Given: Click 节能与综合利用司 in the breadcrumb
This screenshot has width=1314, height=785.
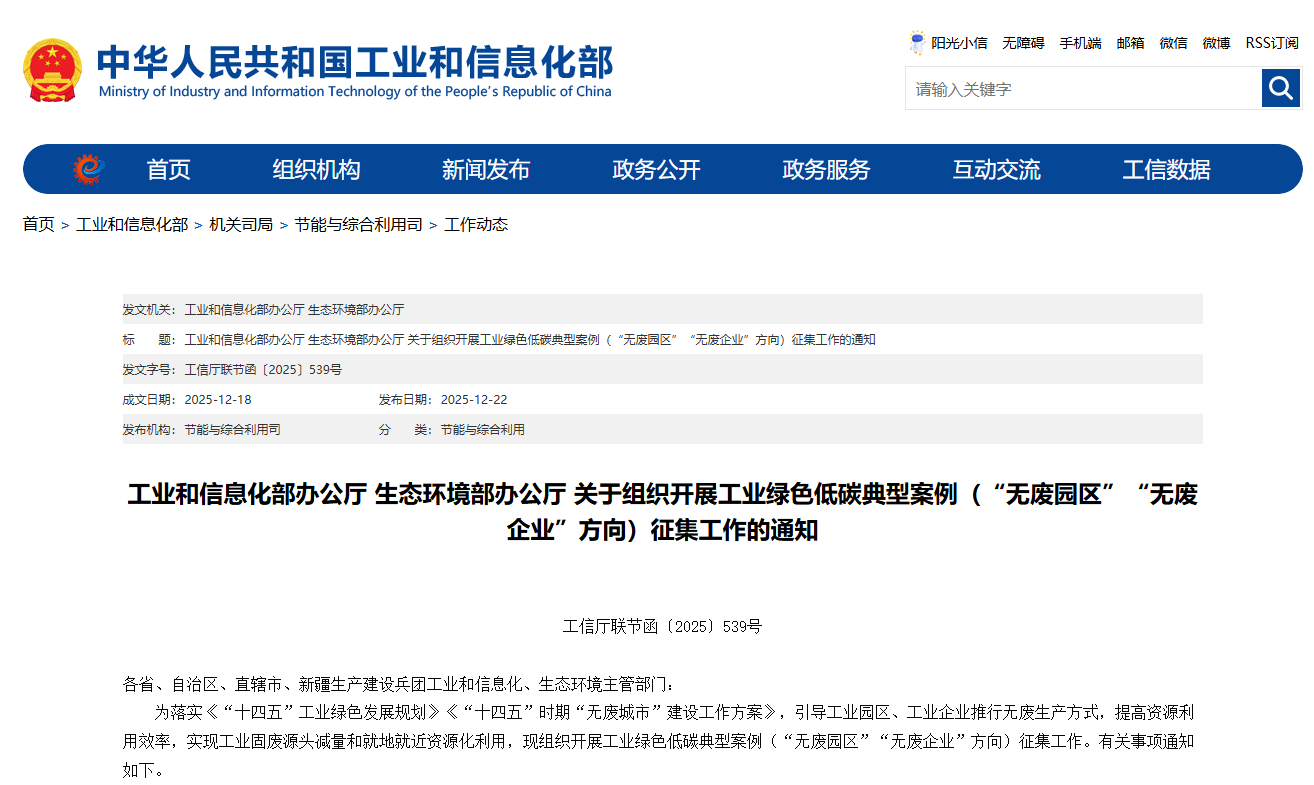Looking at the screenshot, I should point(358,224).
